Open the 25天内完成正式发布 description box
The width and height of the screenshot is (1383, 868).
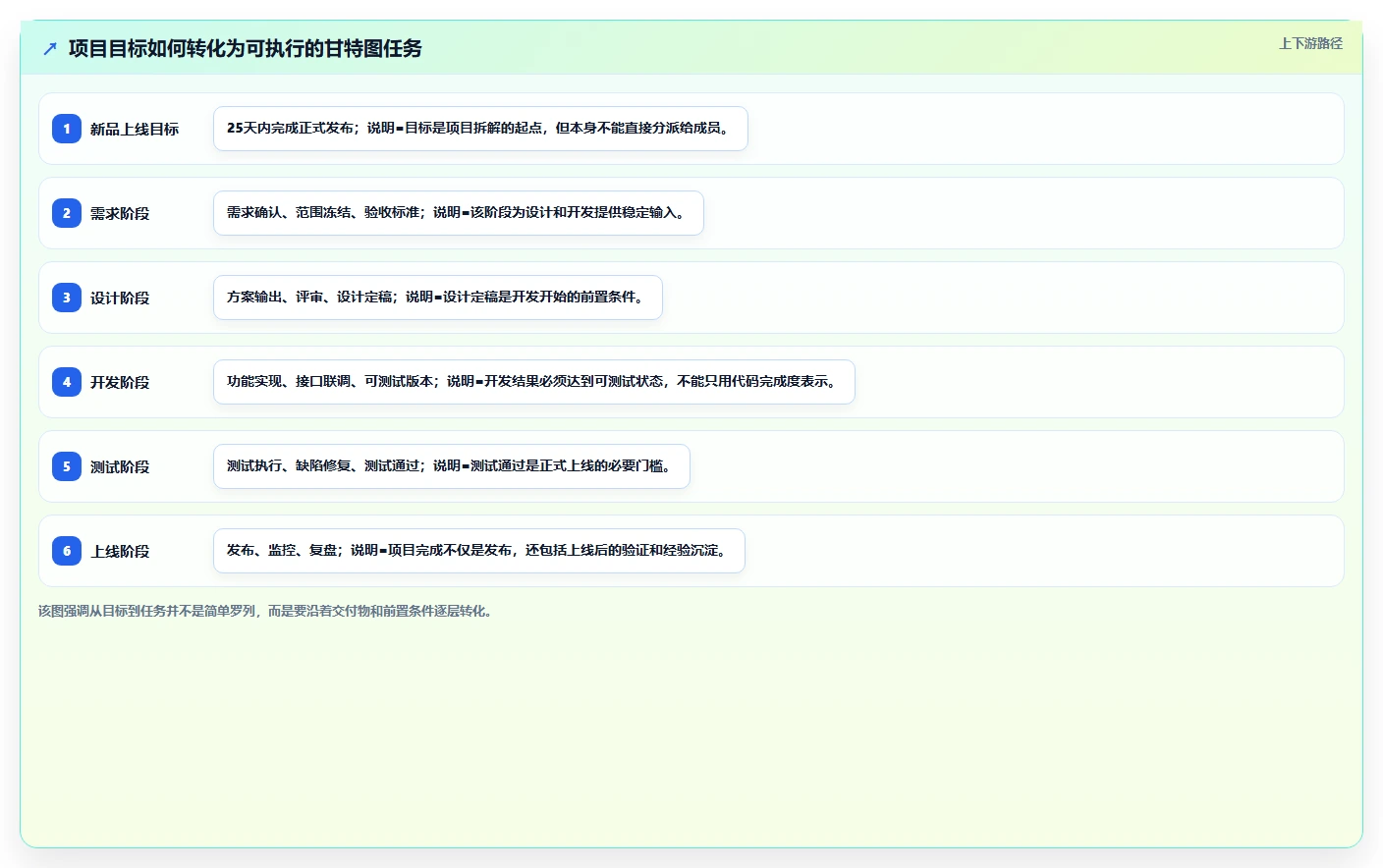[x=480, y=129]
